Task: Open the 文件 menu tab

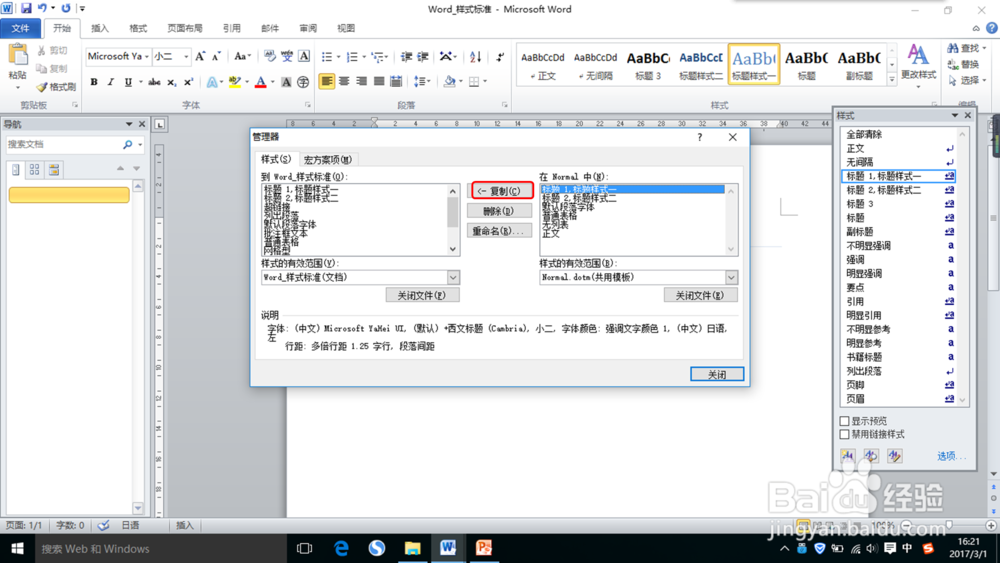Action: click(20, 28)
